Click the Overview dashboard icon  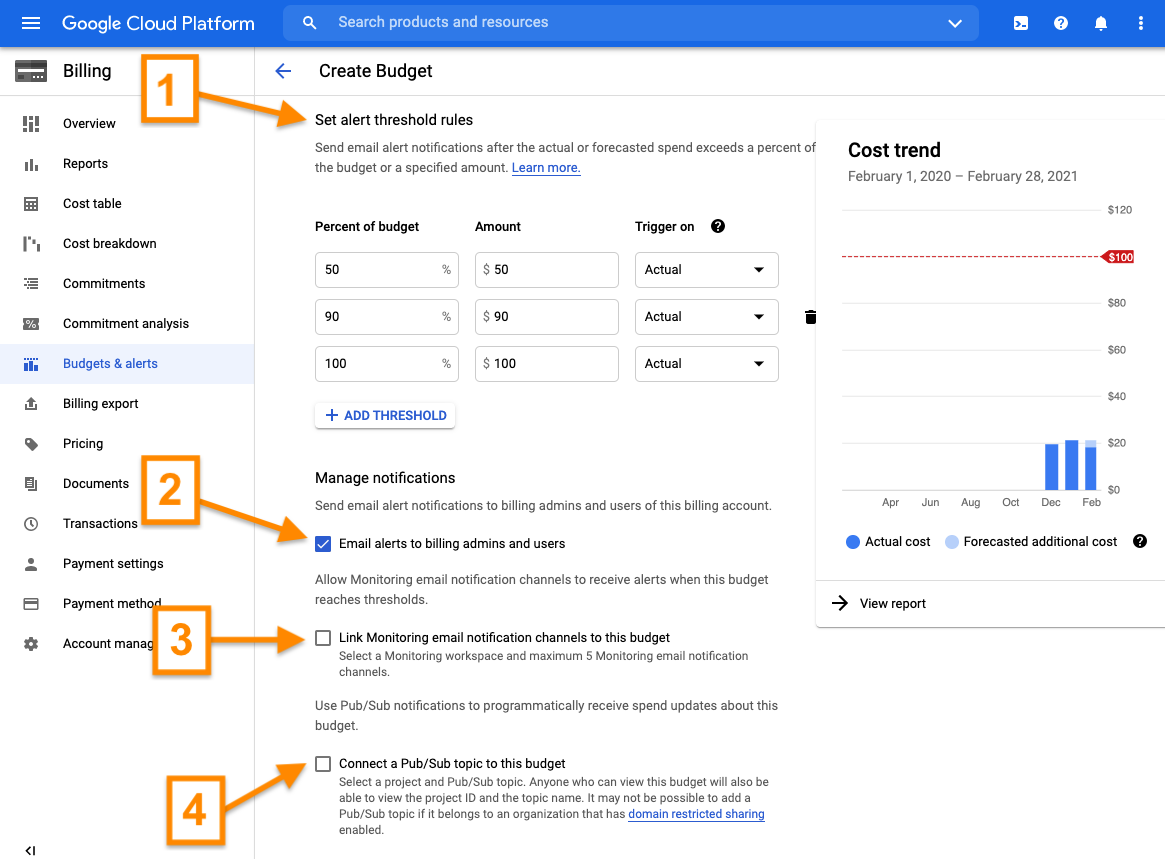[x=31, y=123]
